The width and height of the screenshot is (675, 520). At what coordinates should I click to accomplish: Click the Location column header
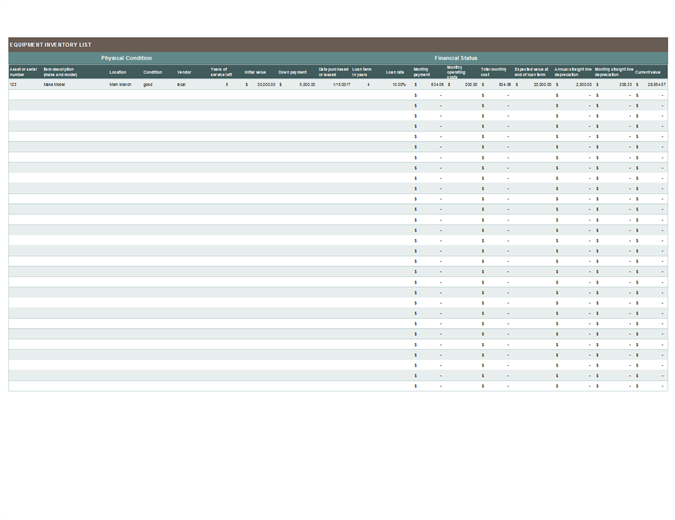[x=118, y=72]
